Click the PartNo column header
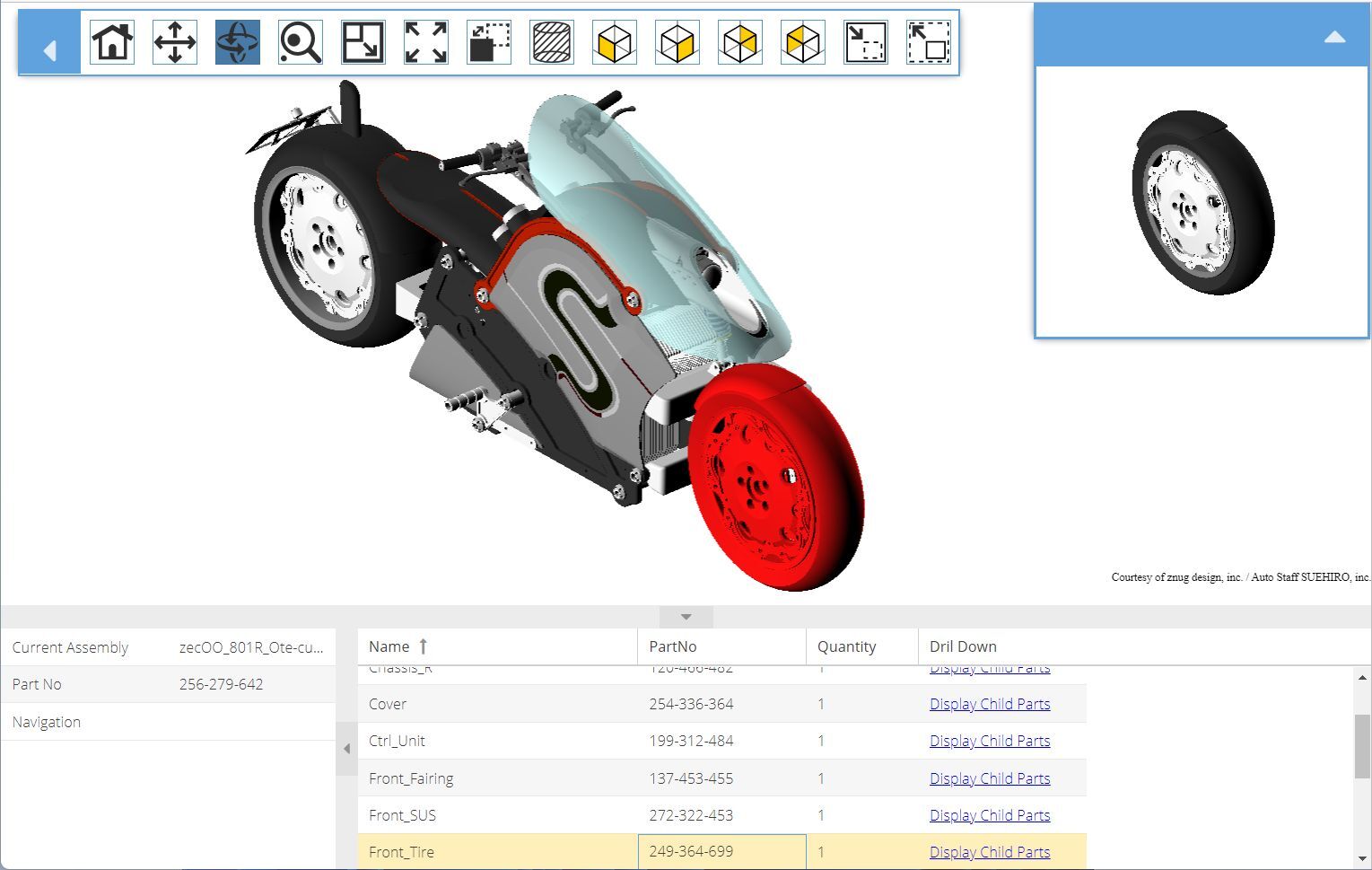Screen dimensions: 1372x870 click(x=673, y=646)
